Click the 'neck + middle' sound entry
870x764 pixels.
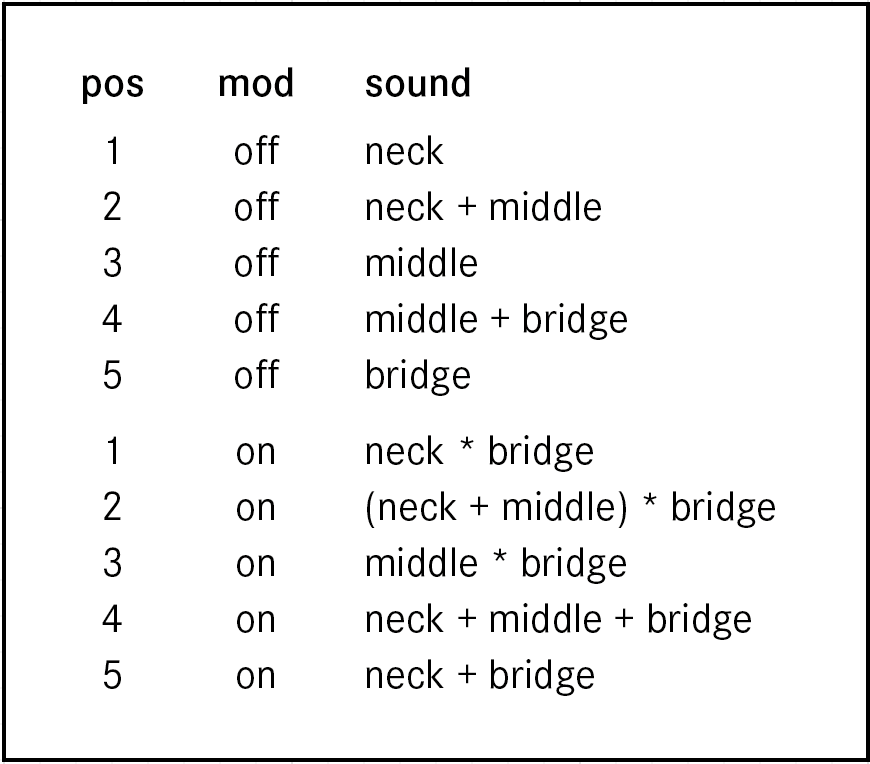tap(483, 207)
